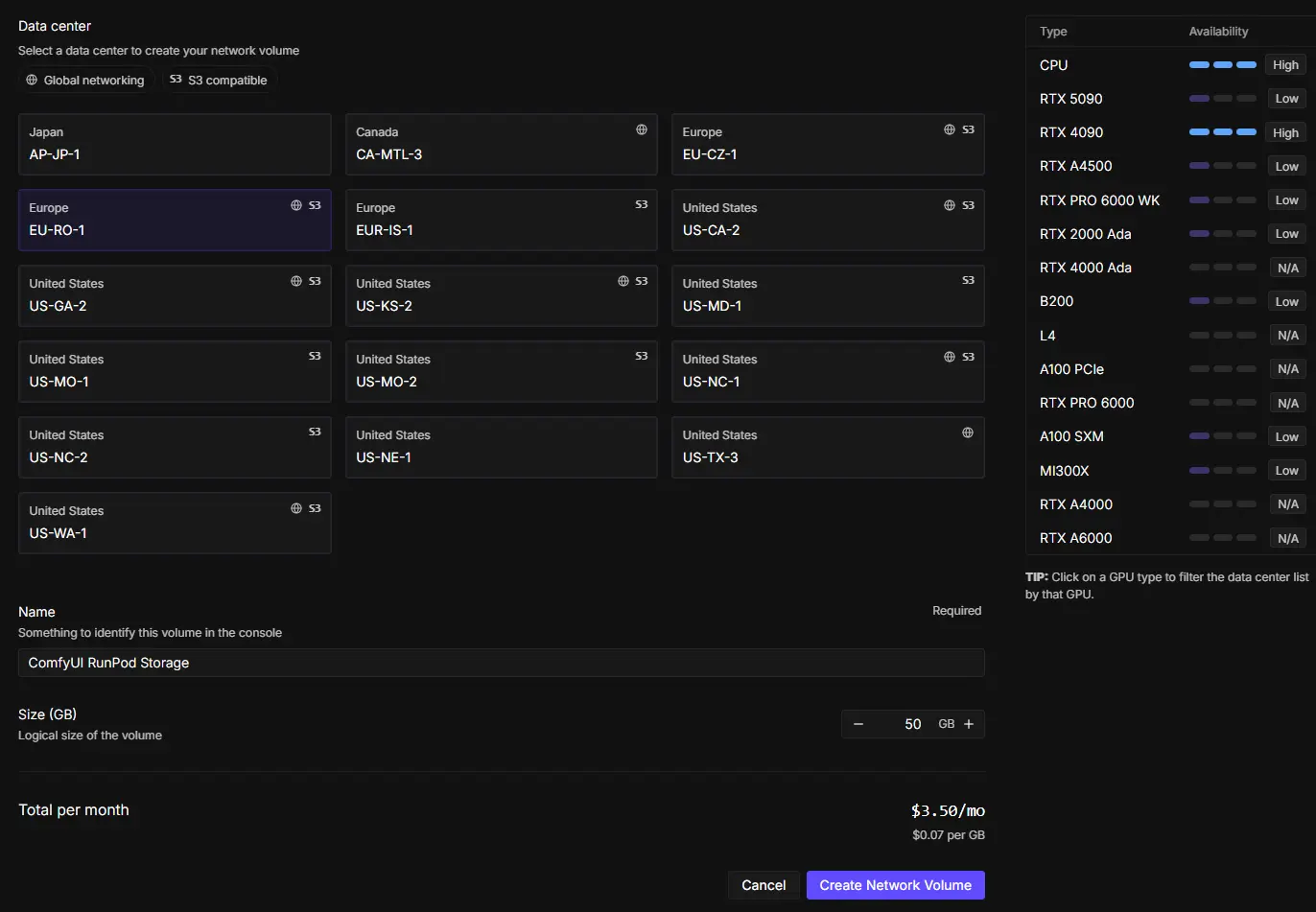The width and height of the screenshot is (1316, 912).
Task: Click the S3 icon on the US-NC-2 card
Action: [315, 433]
